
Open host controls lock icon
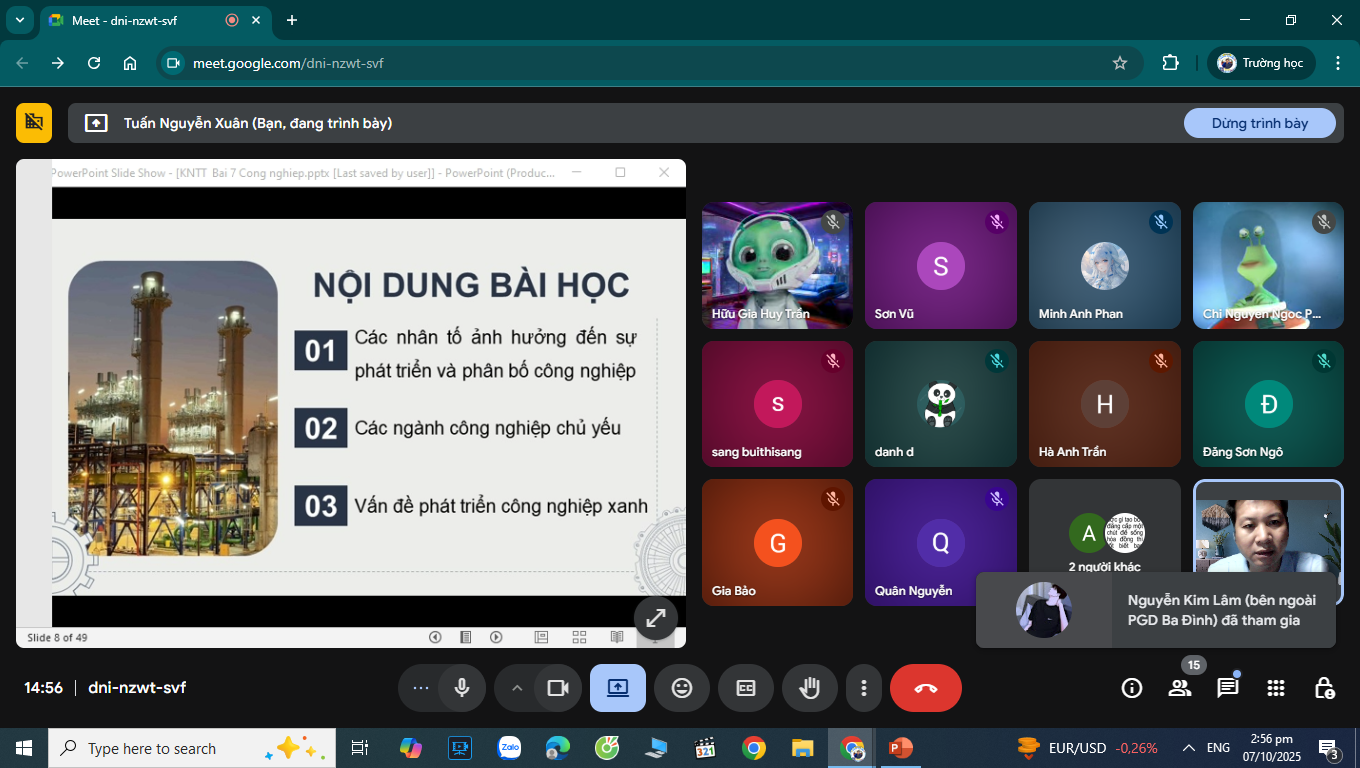pyautogui.click(x=1323, y=688)
